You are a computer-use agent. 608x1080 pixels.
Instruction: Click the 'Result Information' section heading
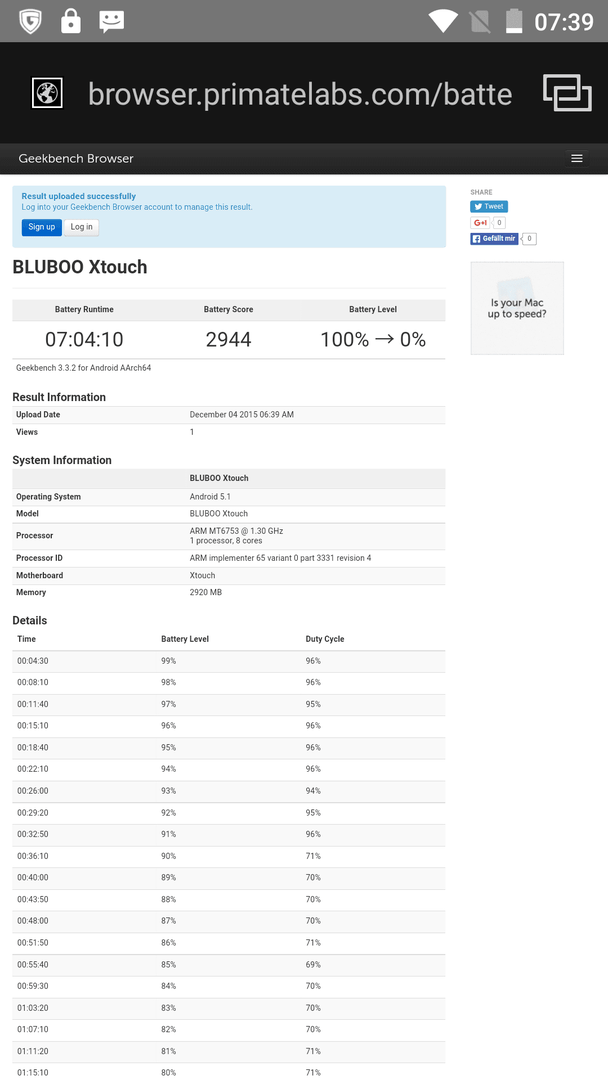coord(59,397)
